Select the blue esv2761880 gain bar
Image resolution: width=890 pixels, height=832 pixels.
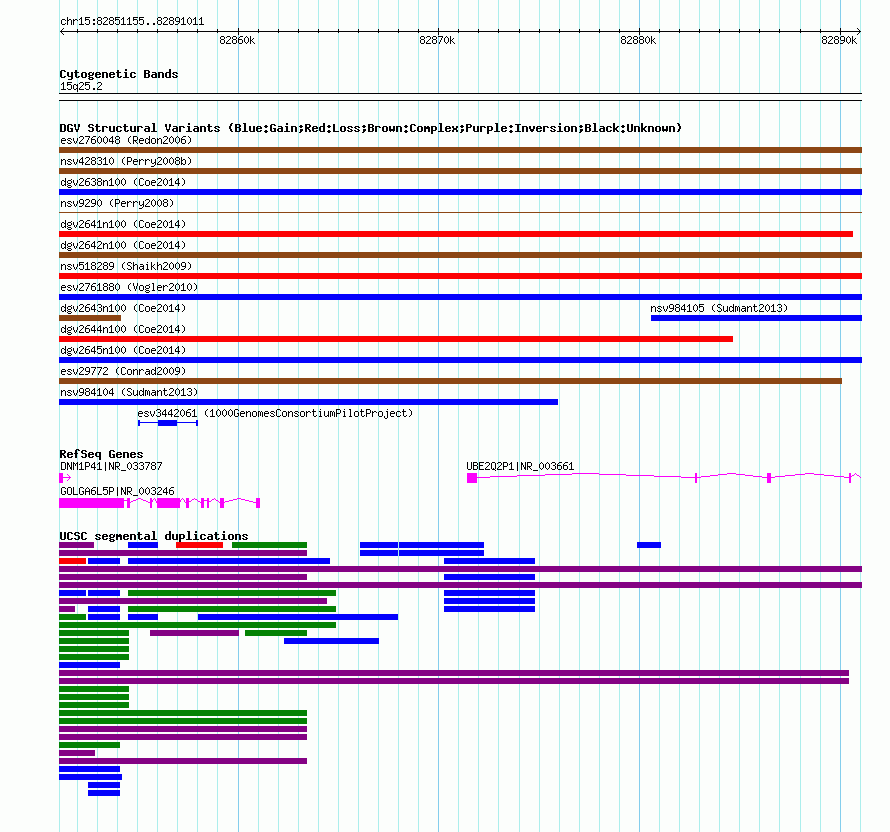point(460,297)
